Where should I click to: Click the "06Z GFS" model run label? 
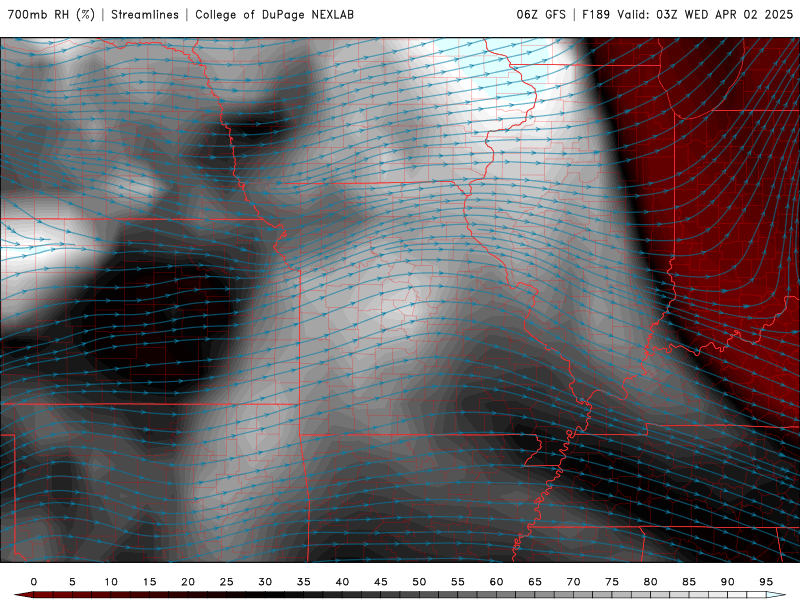[541, 14]
